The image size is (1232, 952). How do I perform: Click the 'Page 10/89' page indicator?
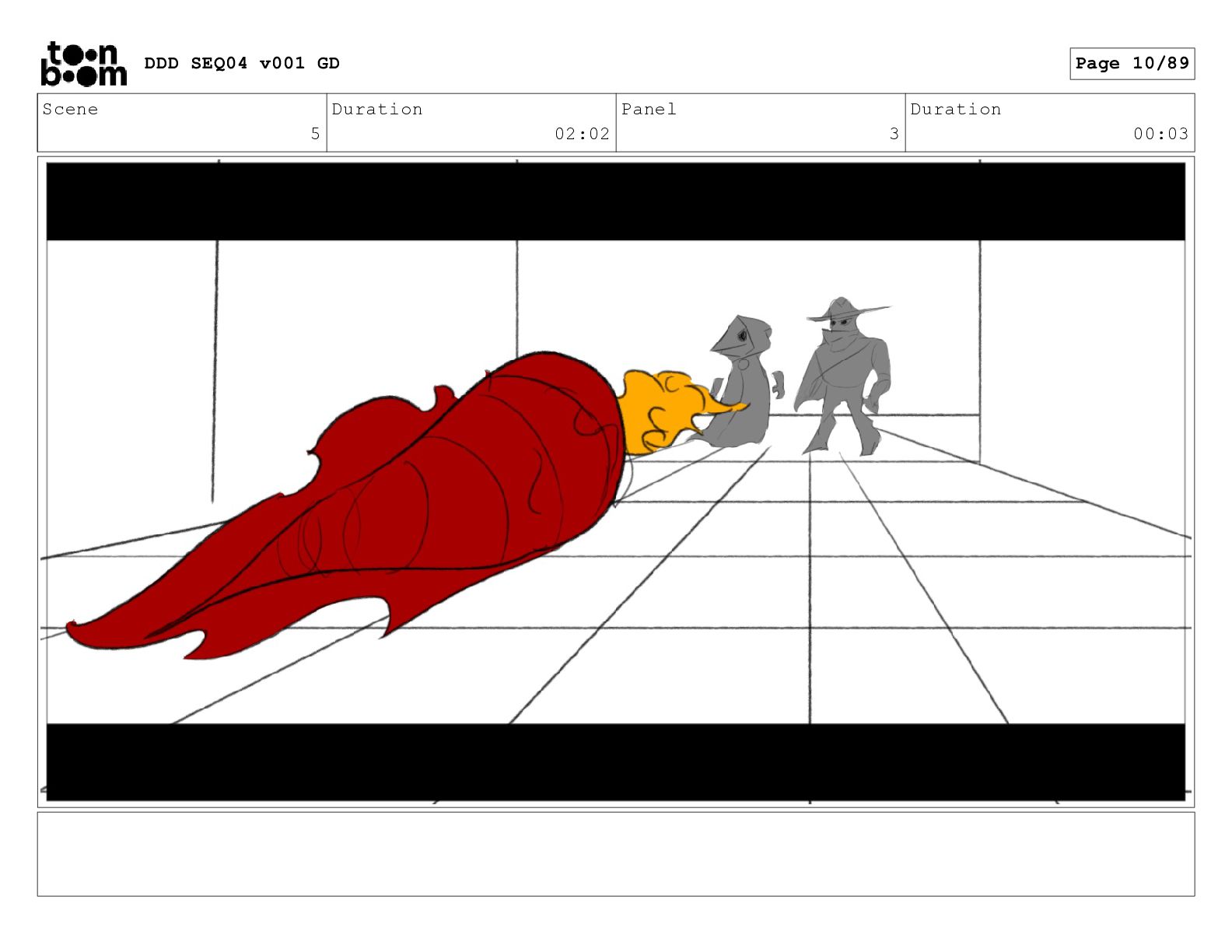1132,64
